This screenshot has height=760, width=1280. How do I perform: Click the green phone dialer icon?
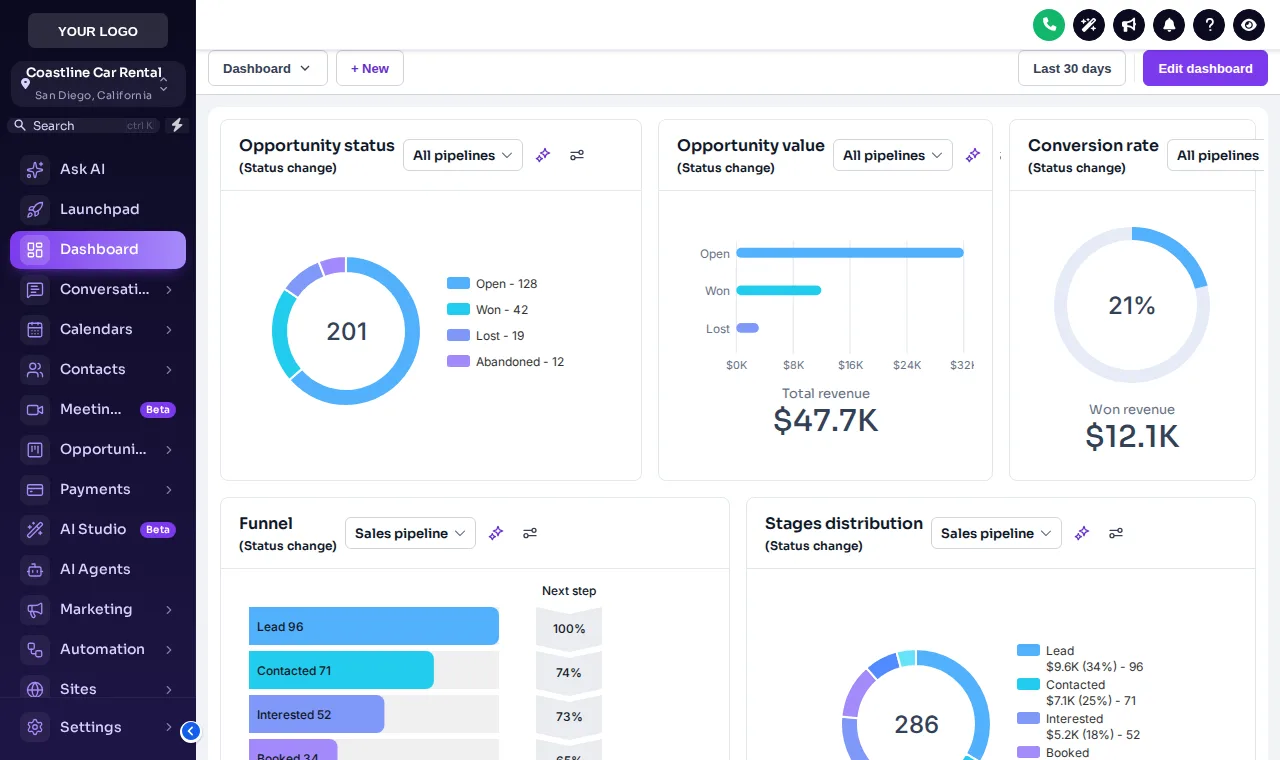tap(1049, 25)
